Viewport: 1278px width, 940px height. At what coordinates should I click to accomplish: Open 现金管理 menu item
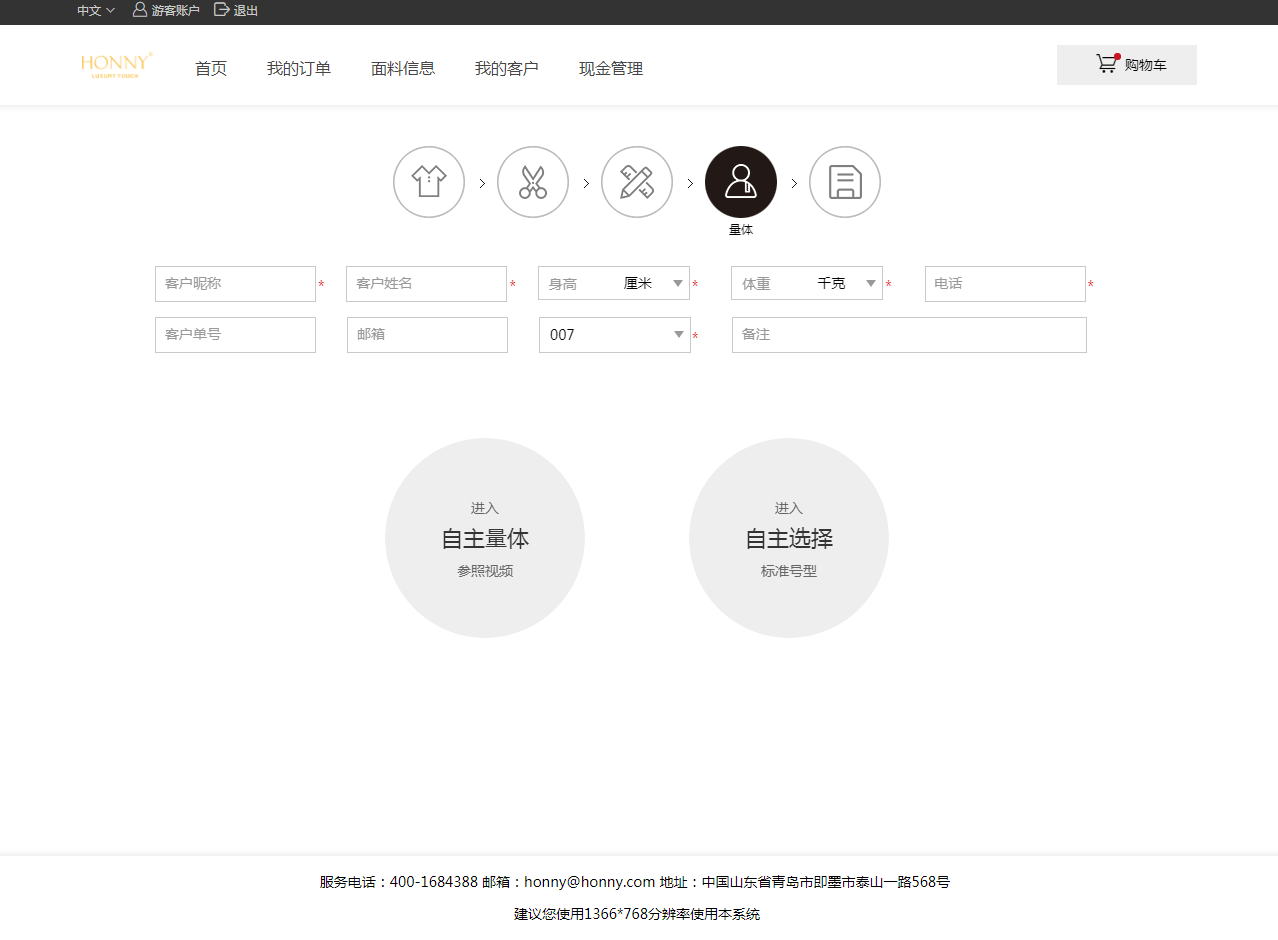[x=611, y=68]
